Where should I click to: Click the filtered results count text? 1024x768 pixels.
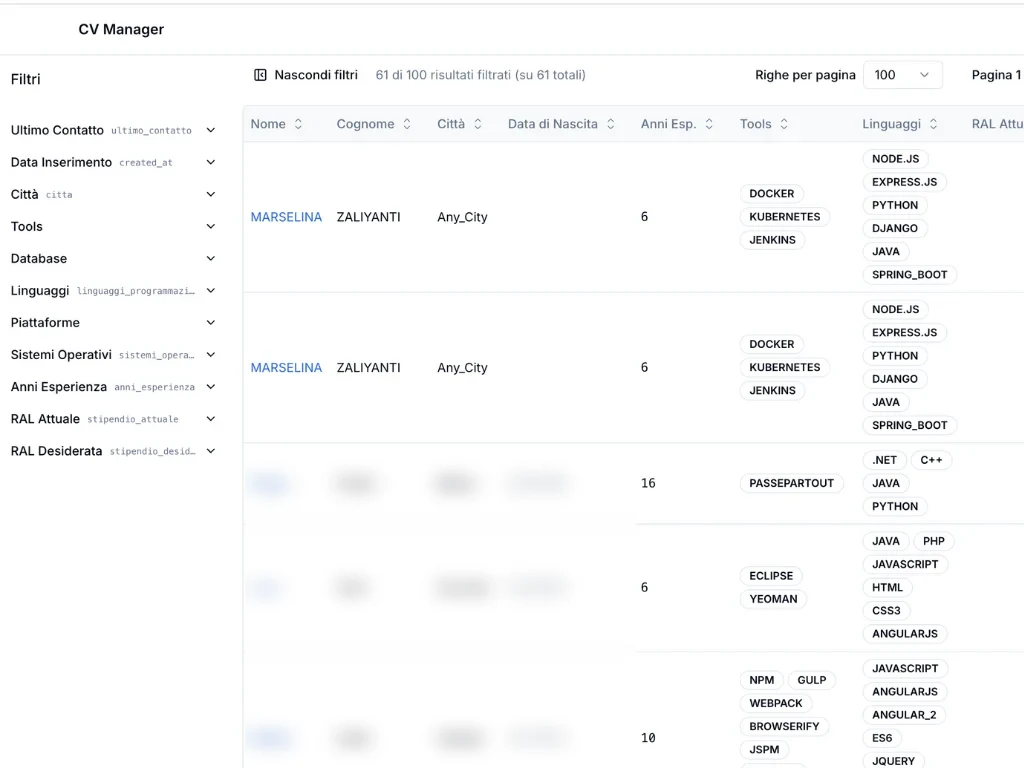pos(481,75)
